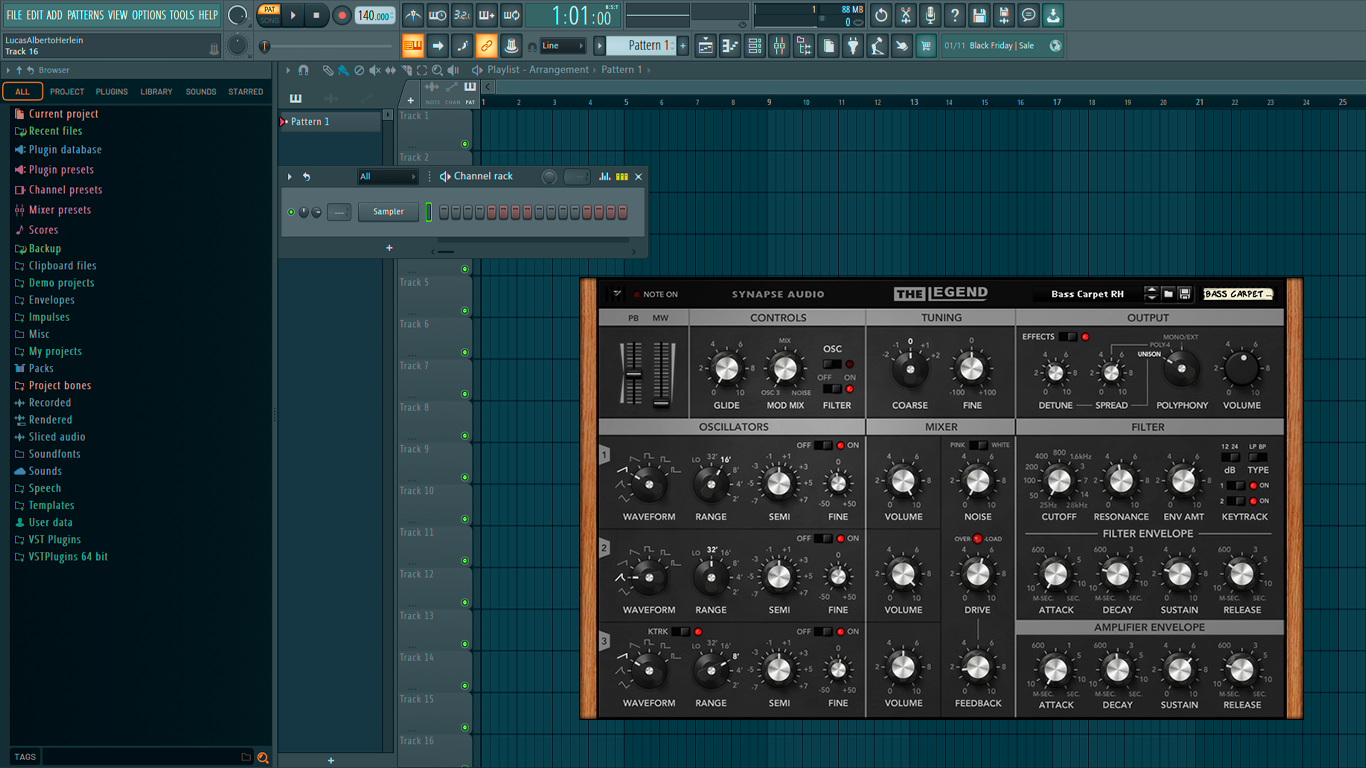Select the playlist mute tool icon
The width and height of the screenshot is (1366, 768).
tap(375, 70)
